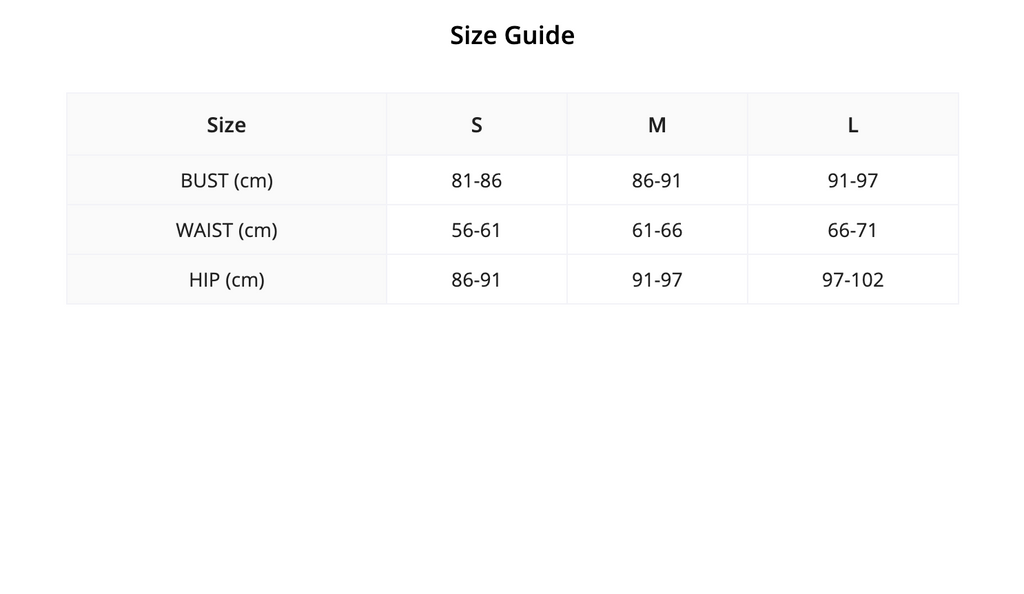This screenshot has height=594, width=1024.
Task: Click hip value 97-102 for size L
Action: [x=853, y=279]
